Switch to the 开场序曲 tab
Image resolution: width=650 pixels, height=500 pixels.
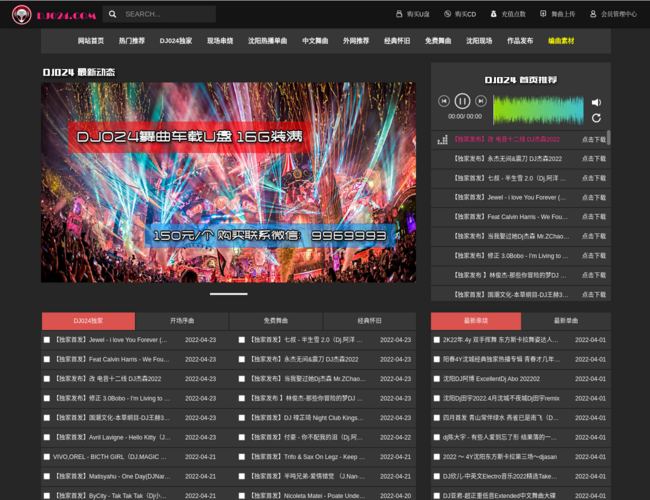click(182, 321)
